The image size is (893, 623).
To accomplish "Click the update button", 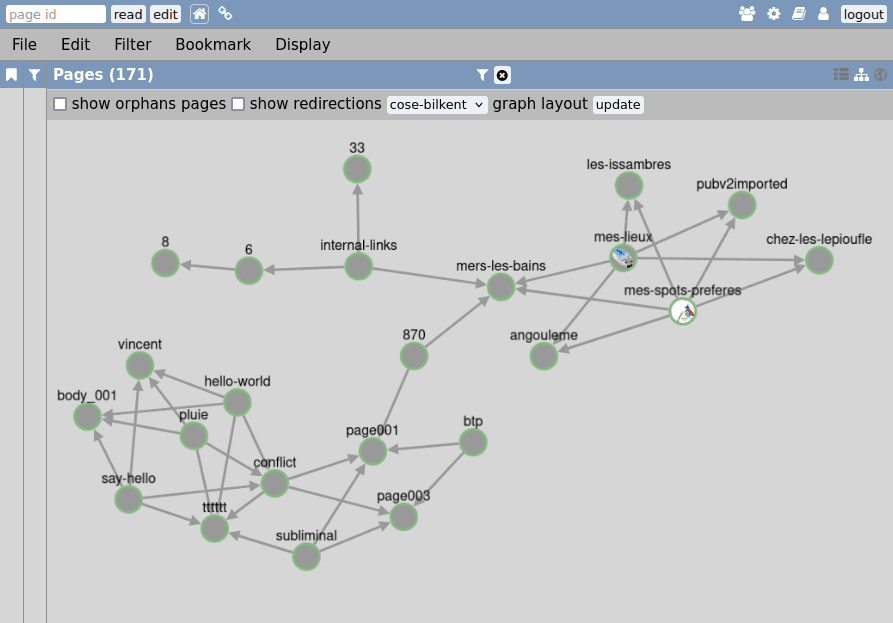I will coord(618,104).
